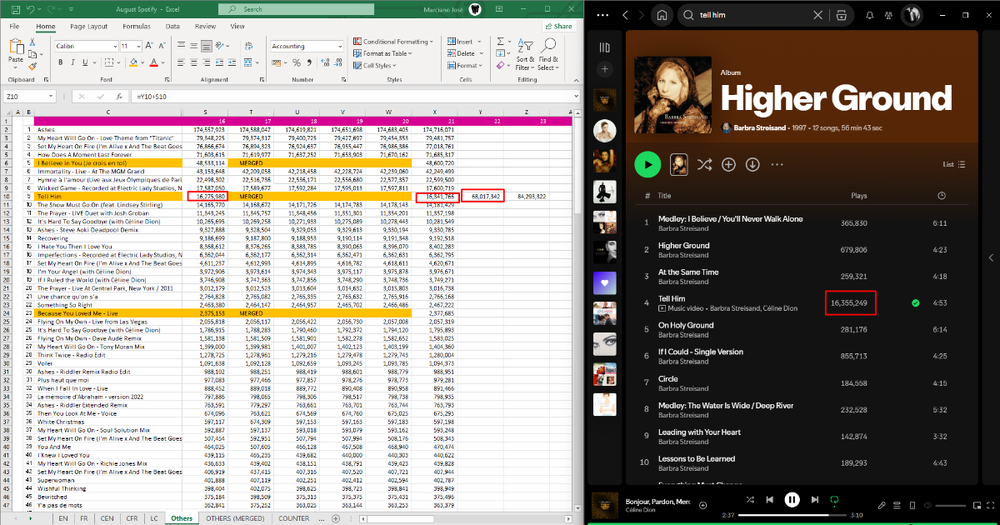Open Browse icon in Spotify search bar
Viewport: 1000px width, 525px height.
tap(841, 15)
